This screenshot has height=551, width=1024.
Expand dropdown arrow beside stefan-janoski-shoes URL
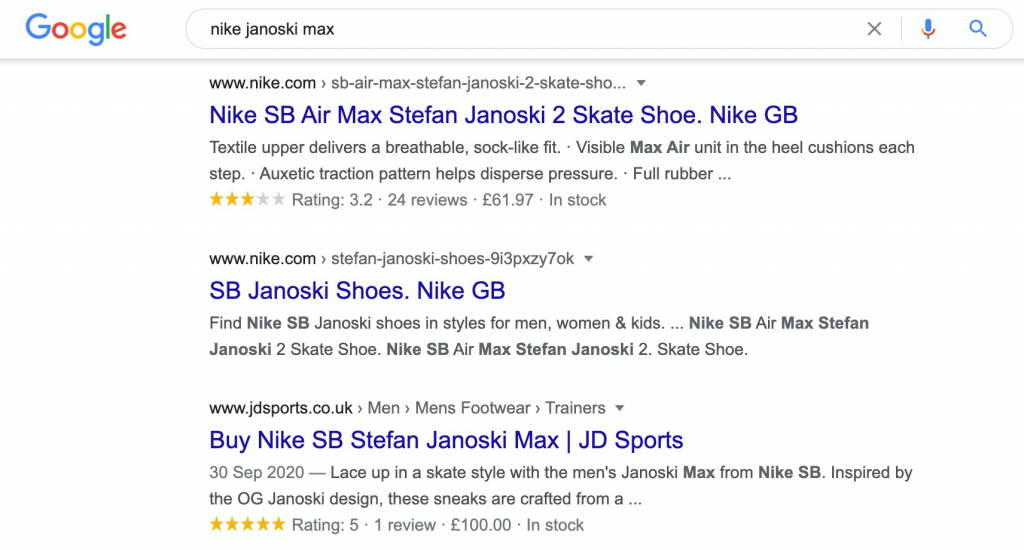(588, 259)
